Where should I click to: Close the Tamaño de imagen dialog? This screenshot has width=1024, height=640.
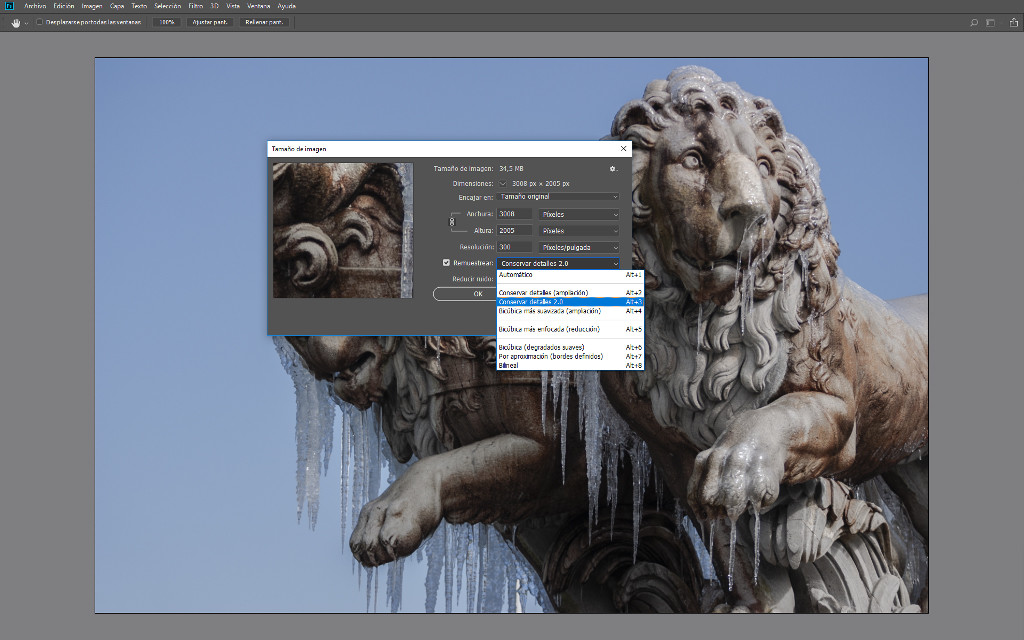click(624, 149)
